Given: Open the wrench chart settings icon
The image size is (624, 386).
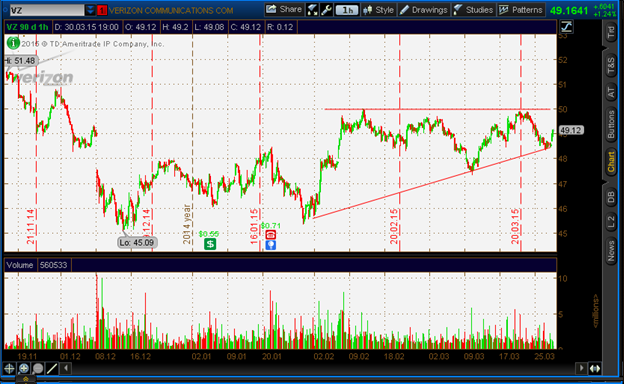Looking at the screenshot, I should point(326,10).
